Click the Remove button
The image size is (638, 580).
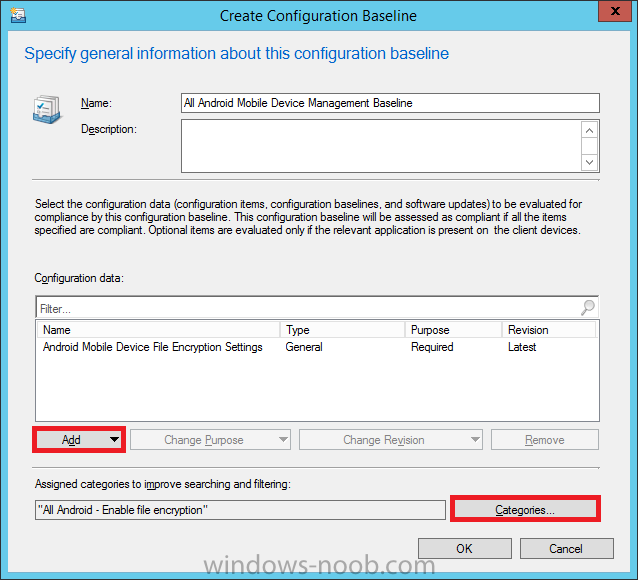(545, 440)
